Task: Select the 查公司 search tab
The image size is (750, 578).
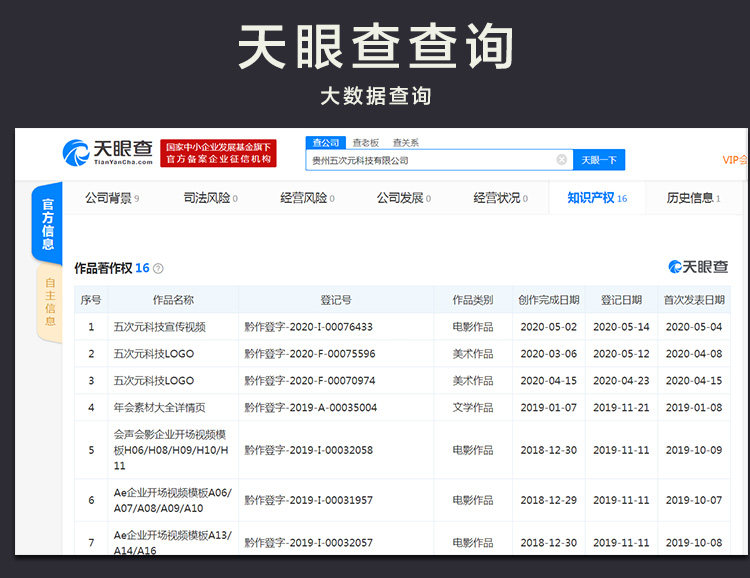Action: [325, 143]
